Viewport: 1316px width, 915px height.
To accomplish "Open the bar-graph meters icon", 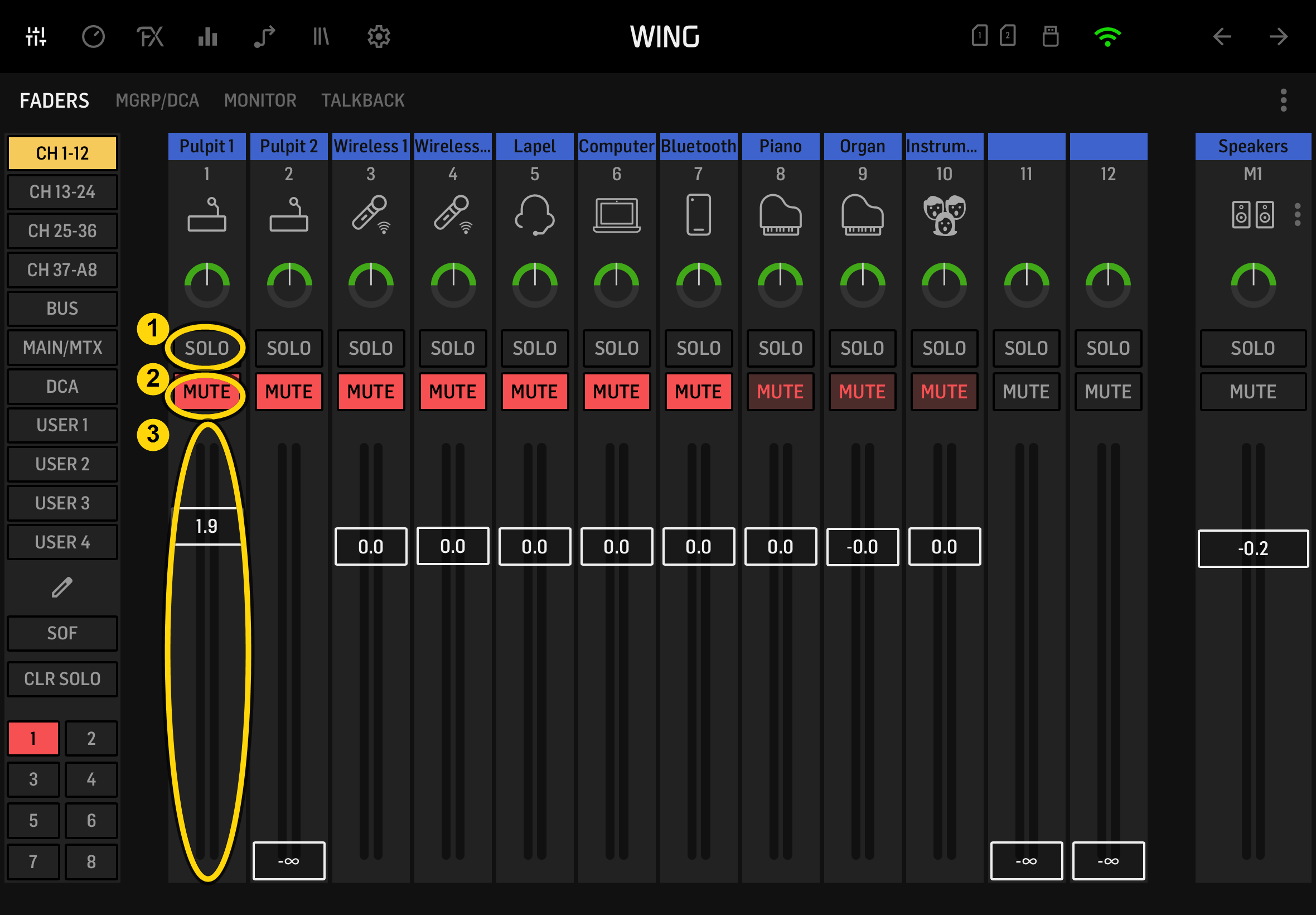I will point(207,37).
